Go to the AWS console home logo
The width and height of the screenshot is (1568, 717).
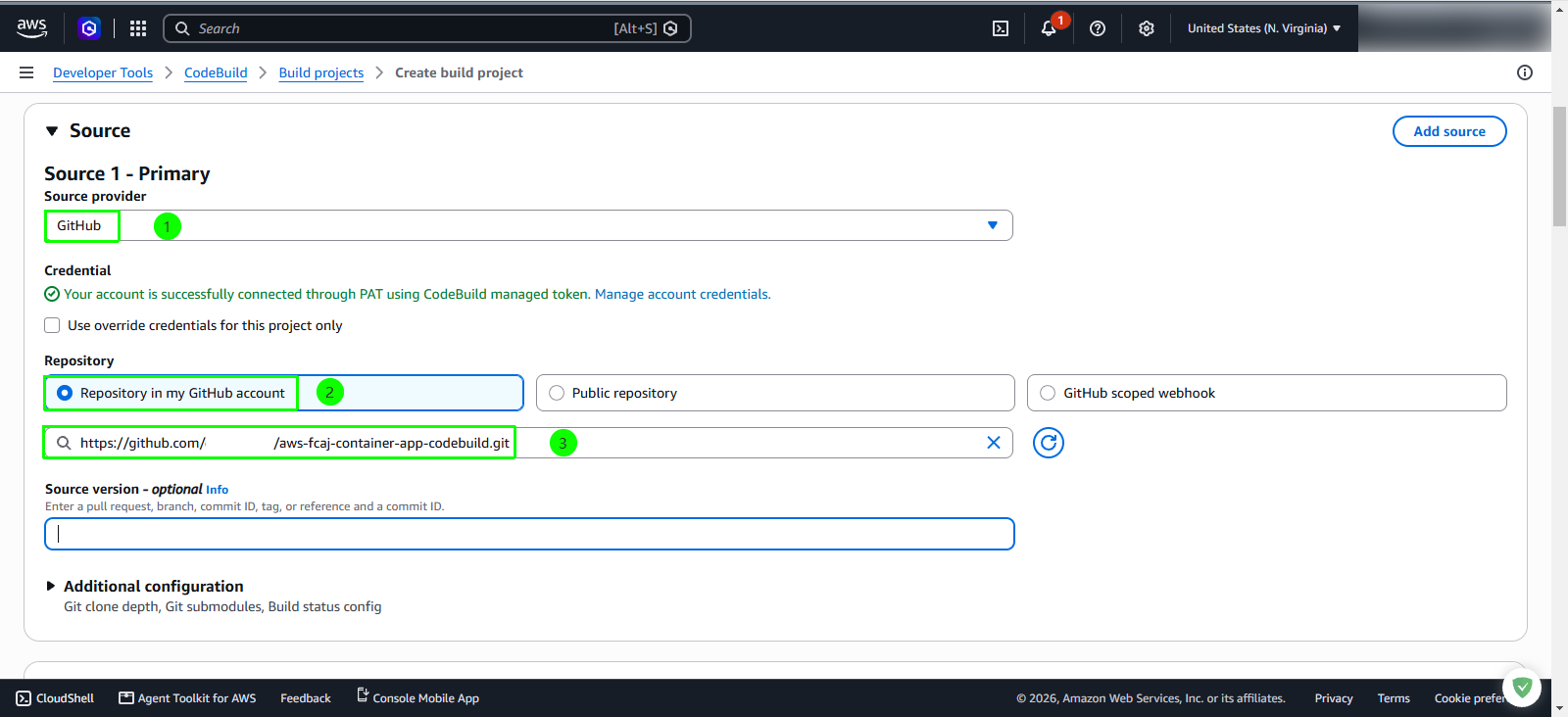[31, 28]
